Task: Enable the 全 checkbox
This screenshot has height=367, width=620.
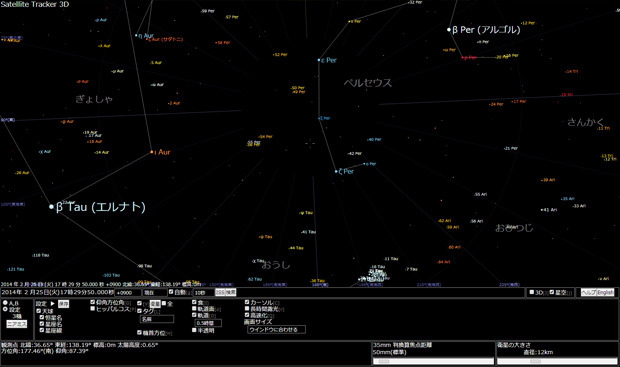Action: (x=164, y=303)
